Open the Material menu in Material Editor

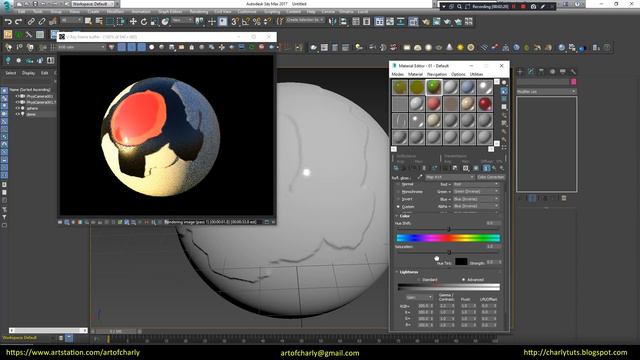(x=415, y=74)
